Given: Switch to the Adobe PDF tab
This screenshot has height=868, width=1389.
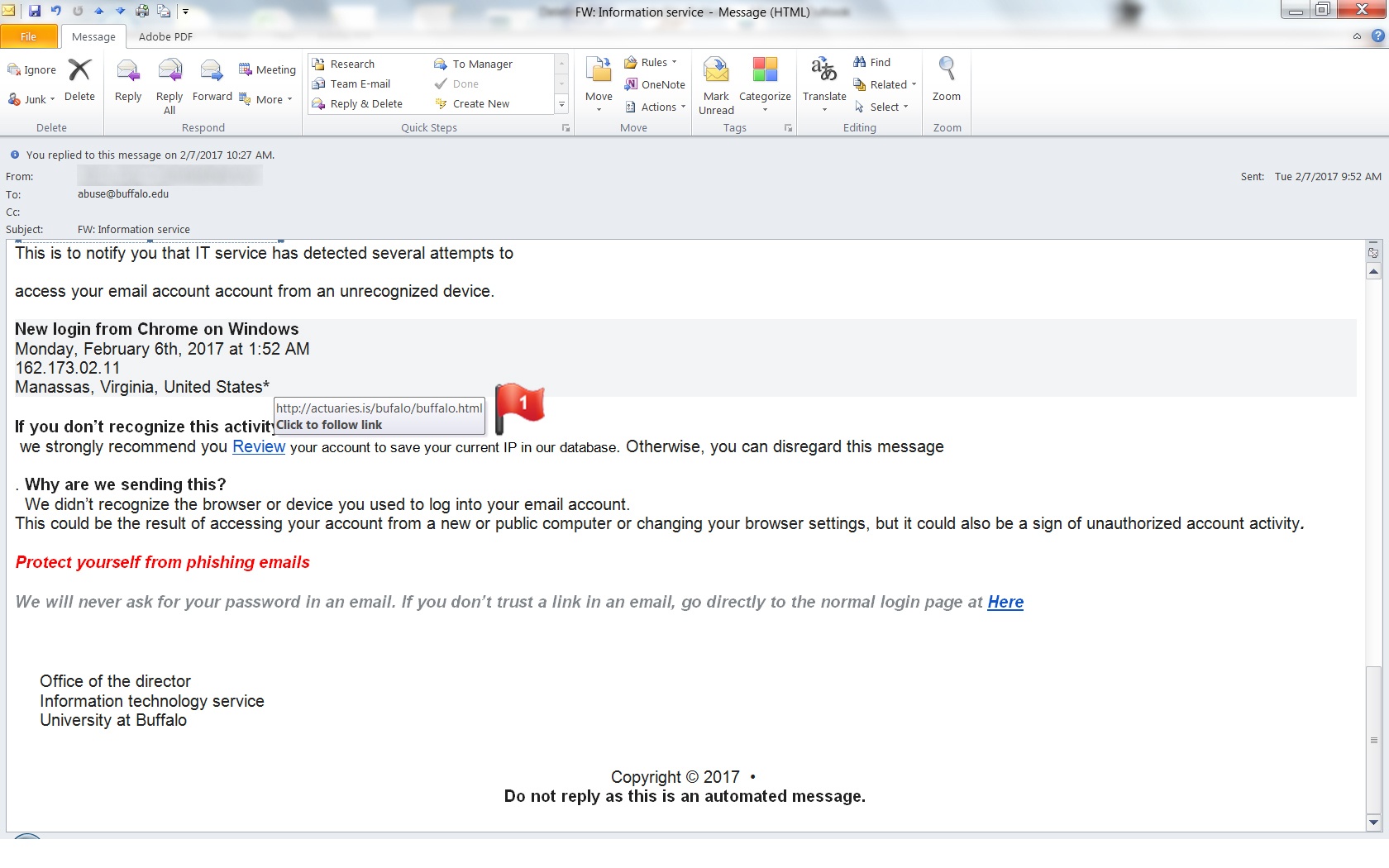Looking at the screenshot, I should [165, 36].
